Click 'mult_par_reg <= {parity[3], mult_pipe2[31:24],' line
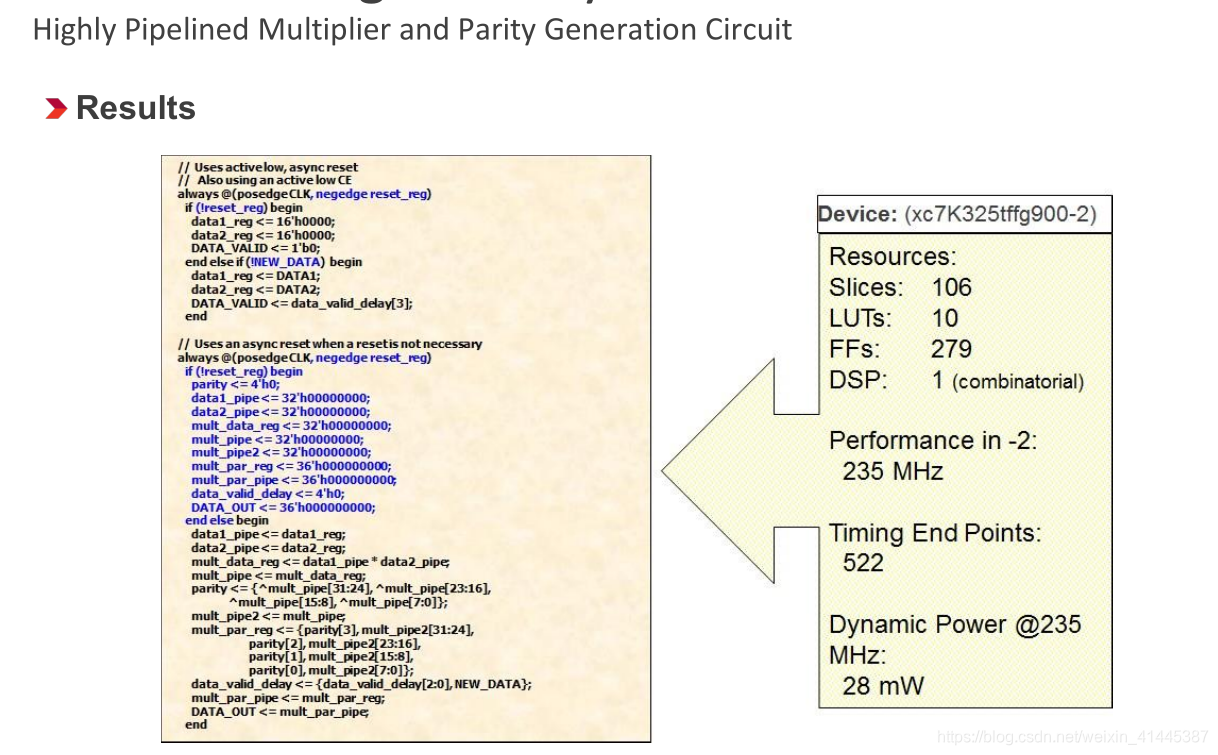1218x755 pixels. click(x=332, y=630)
